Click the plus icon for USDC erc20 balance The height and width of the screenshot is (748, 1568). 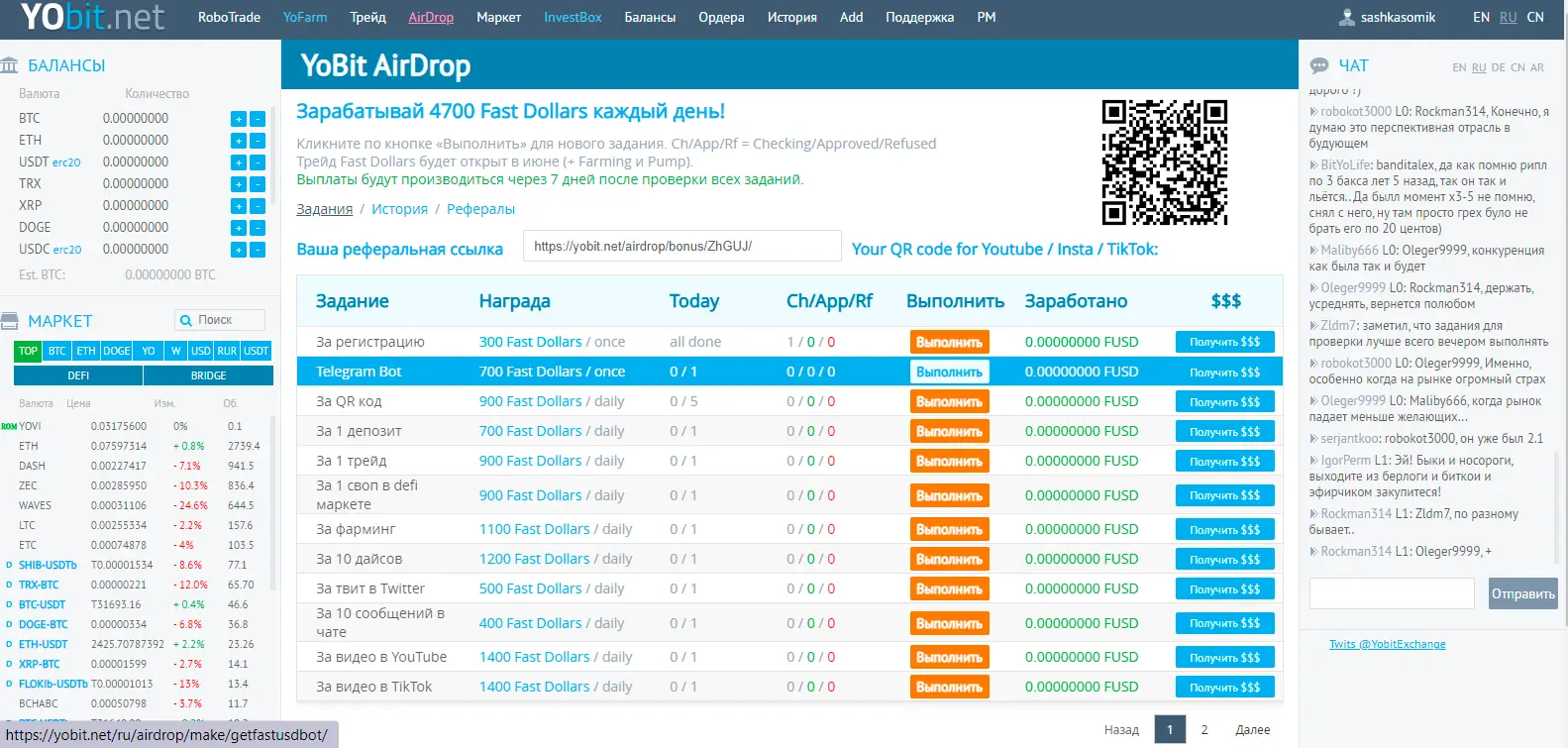[x=238, y=250]
